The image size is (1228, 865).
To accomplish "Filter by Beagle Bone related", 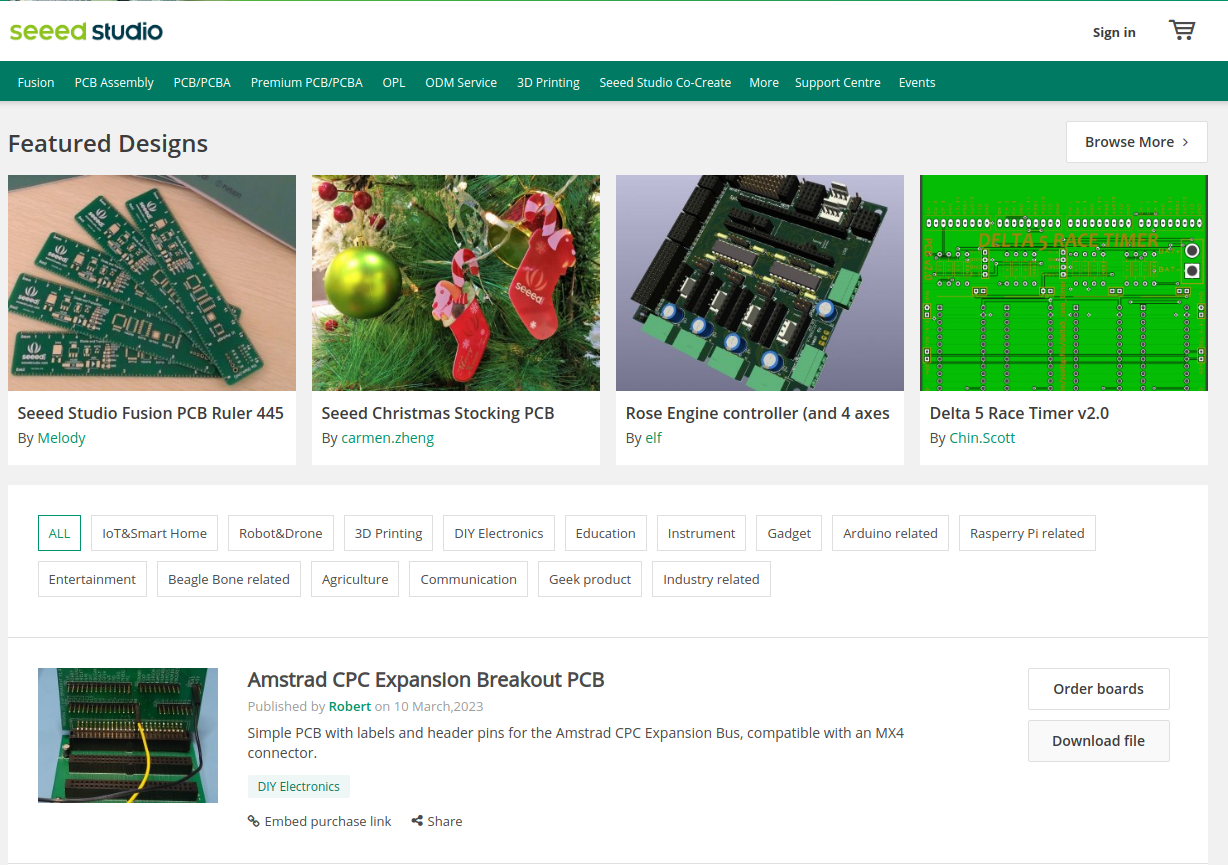I will [229, 579].
